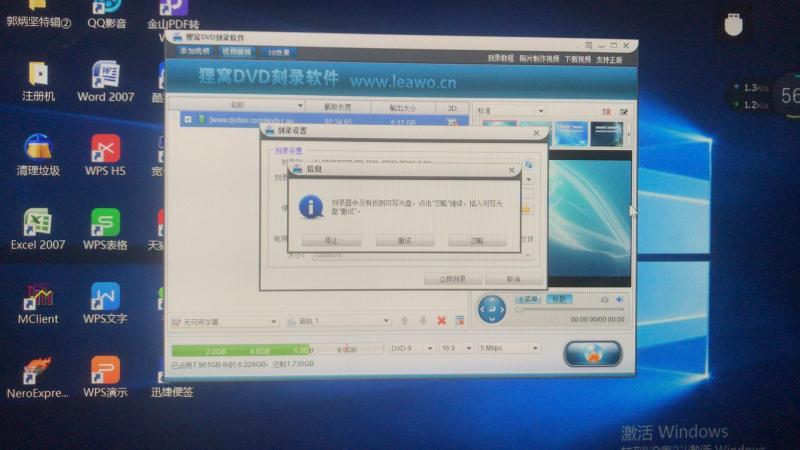Open 清理垃圾 desktop shortcut
The width and height of the screenshot is (800, 450).
pos(38,155)
